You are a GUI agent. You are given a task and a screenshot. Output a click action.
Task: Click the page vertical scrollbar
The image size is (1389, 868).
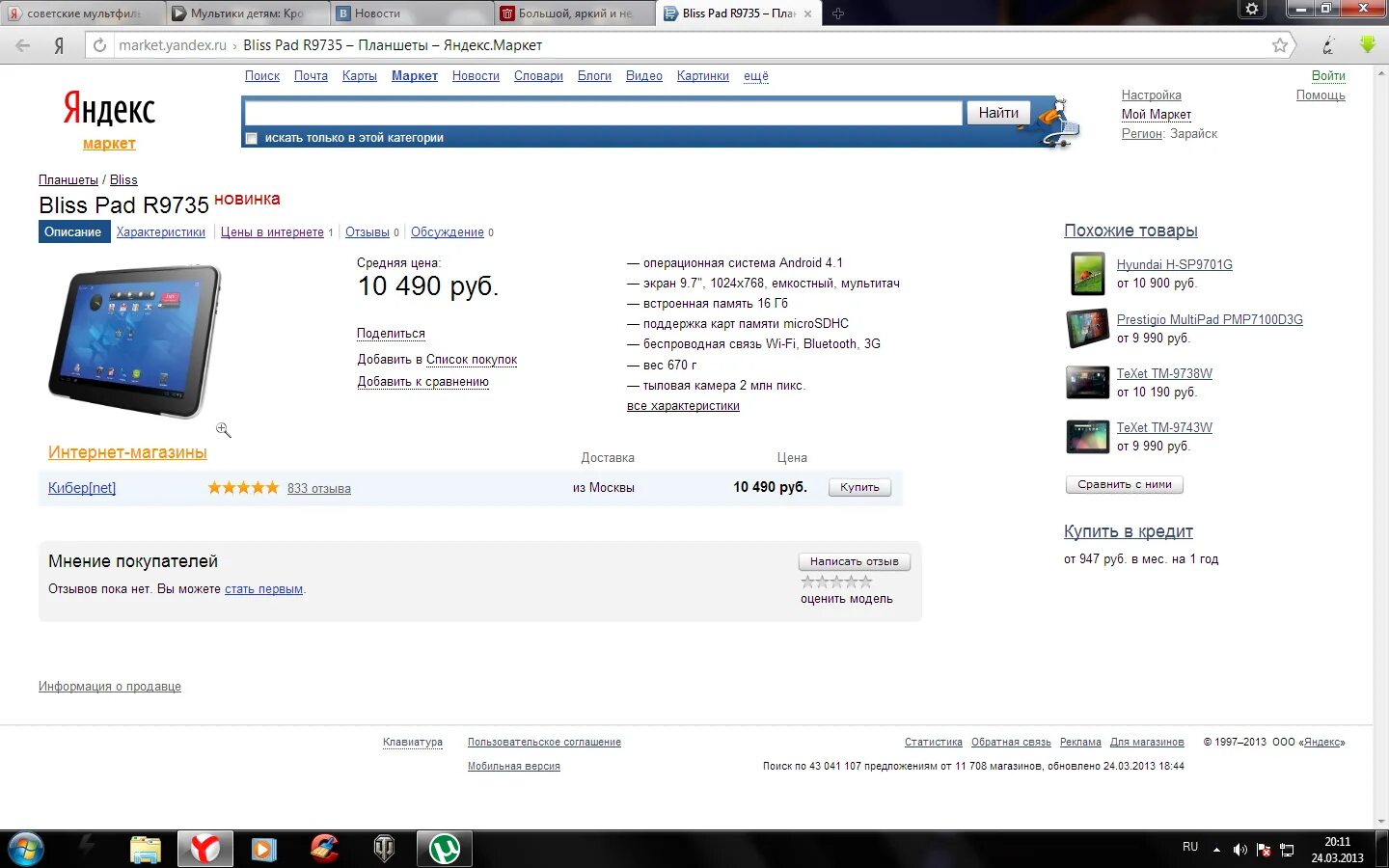(x=1381, y=447)
